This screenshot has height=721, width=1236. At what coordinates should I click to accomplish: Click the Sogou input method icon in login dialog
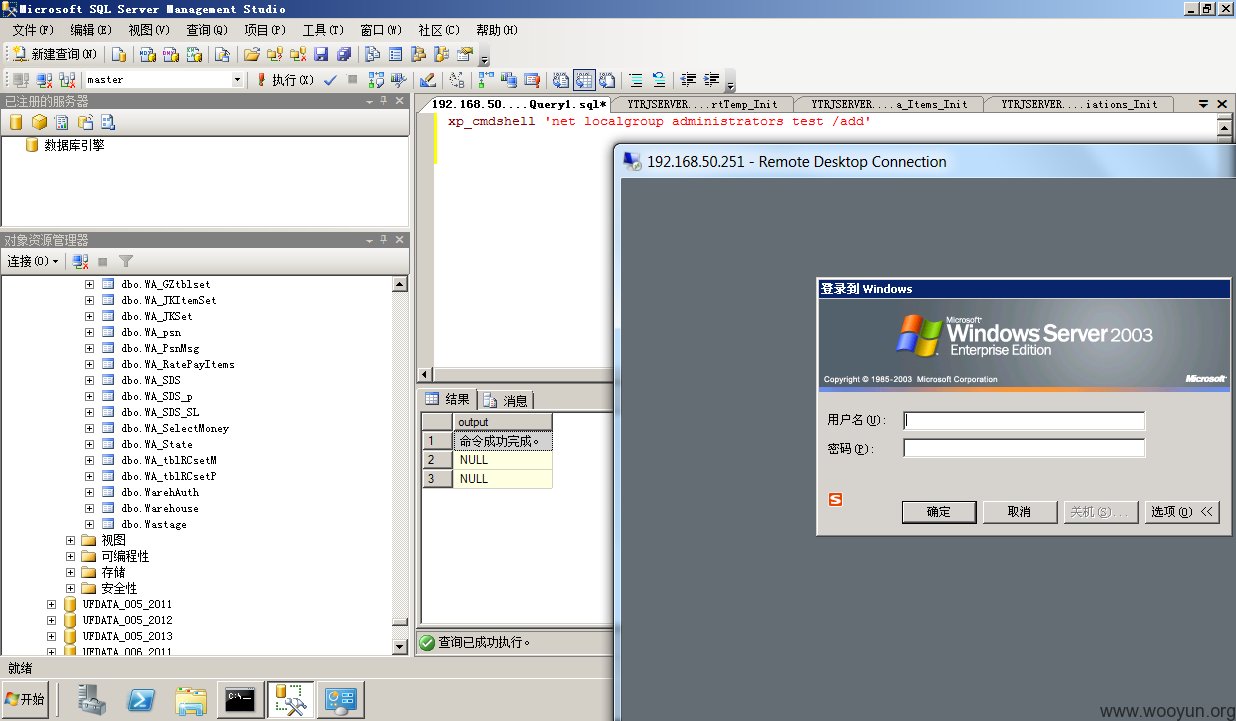pos(836,499)
